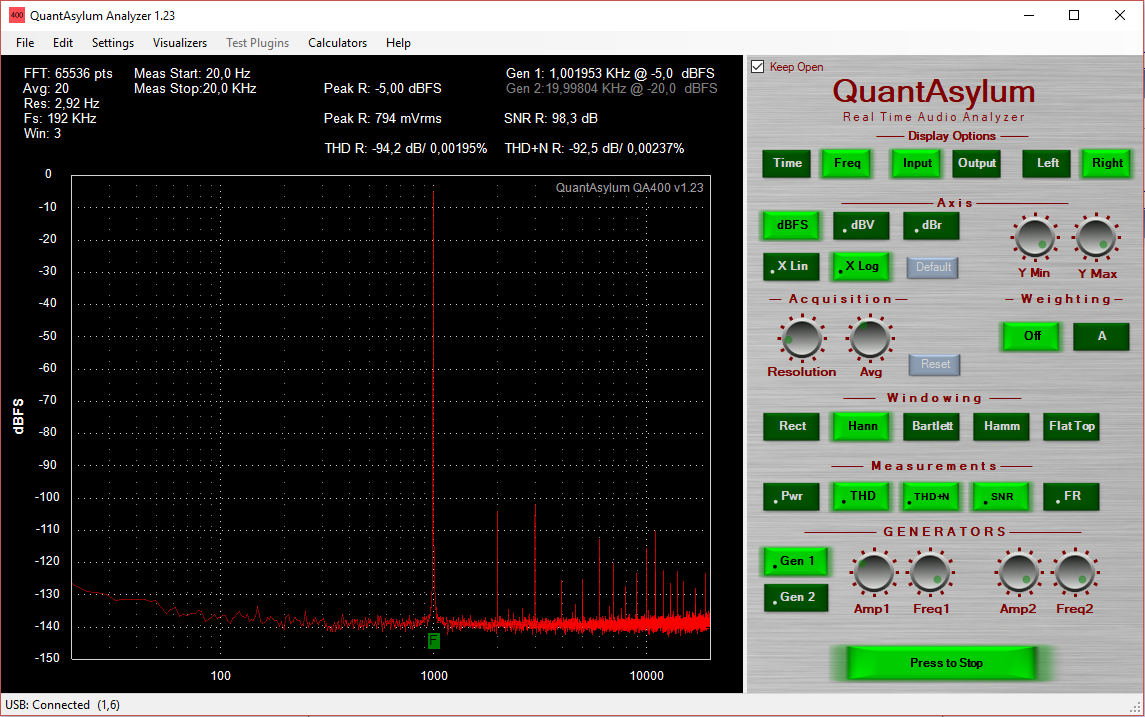Select Rect window function
The width and height of the screenshot is (1145, 717).
click(792, 426)
